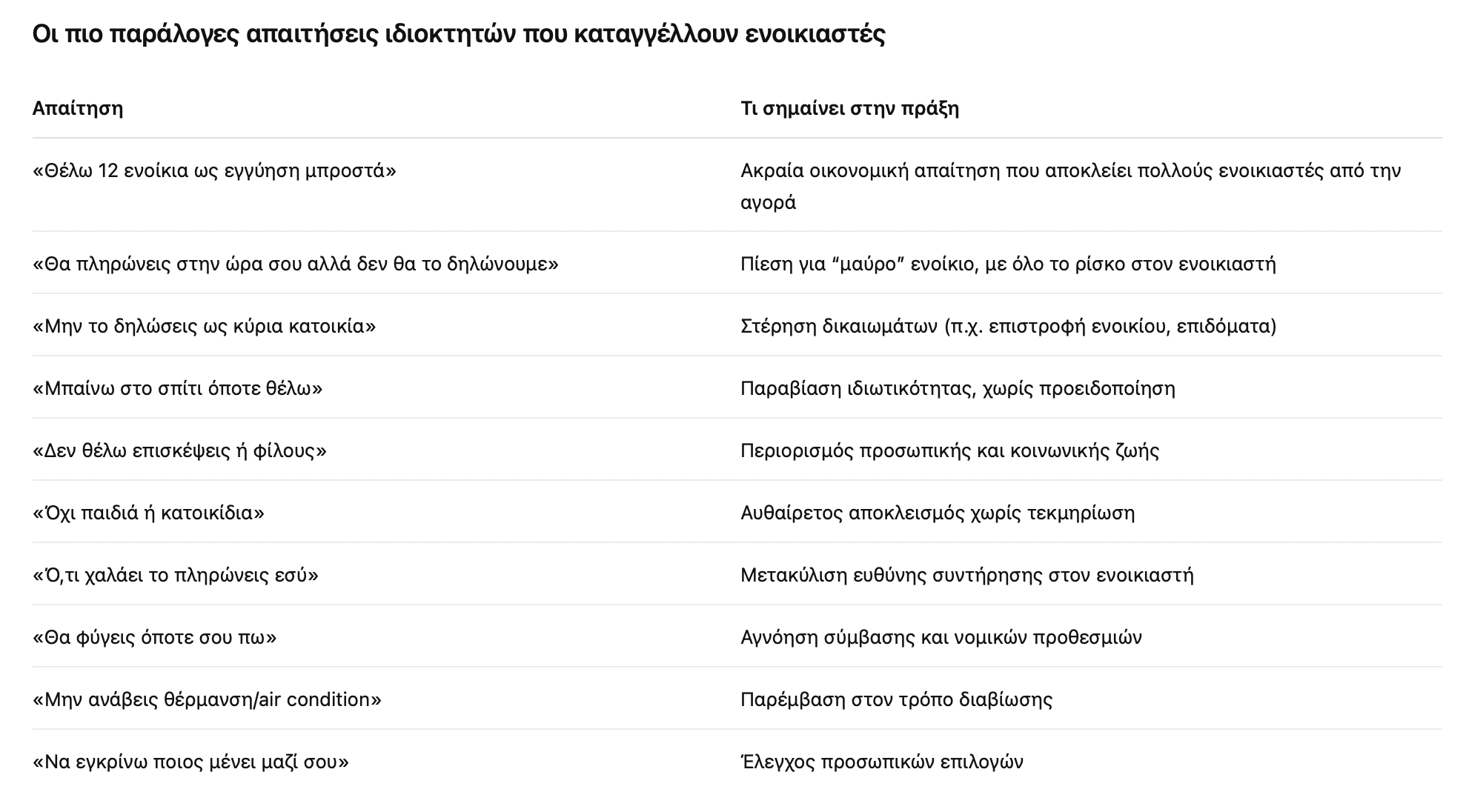Image resolution: width=1466 pixels, height=812 pixels.
Task: Select the «Θα φύγεις όποτε σου πω» cell
Action: click(154, 638)
